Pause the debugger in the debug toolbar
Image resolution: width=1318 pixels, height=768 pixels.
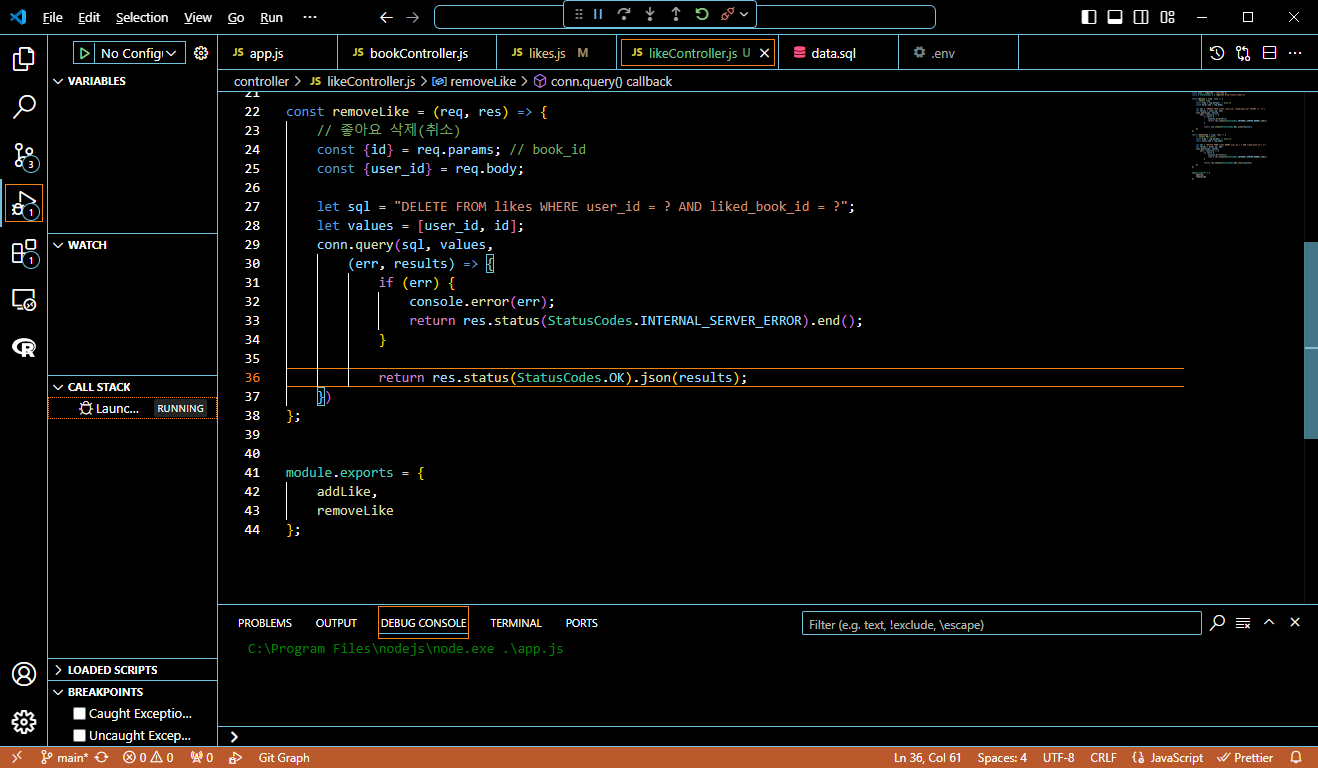(598, 14)
